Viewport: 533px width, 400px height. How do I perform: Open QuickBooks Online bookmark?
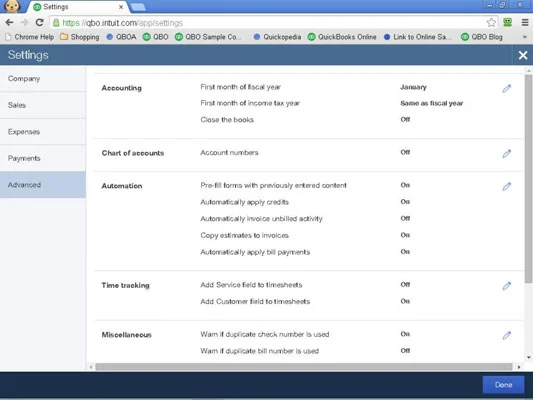(x=342, y=37)
